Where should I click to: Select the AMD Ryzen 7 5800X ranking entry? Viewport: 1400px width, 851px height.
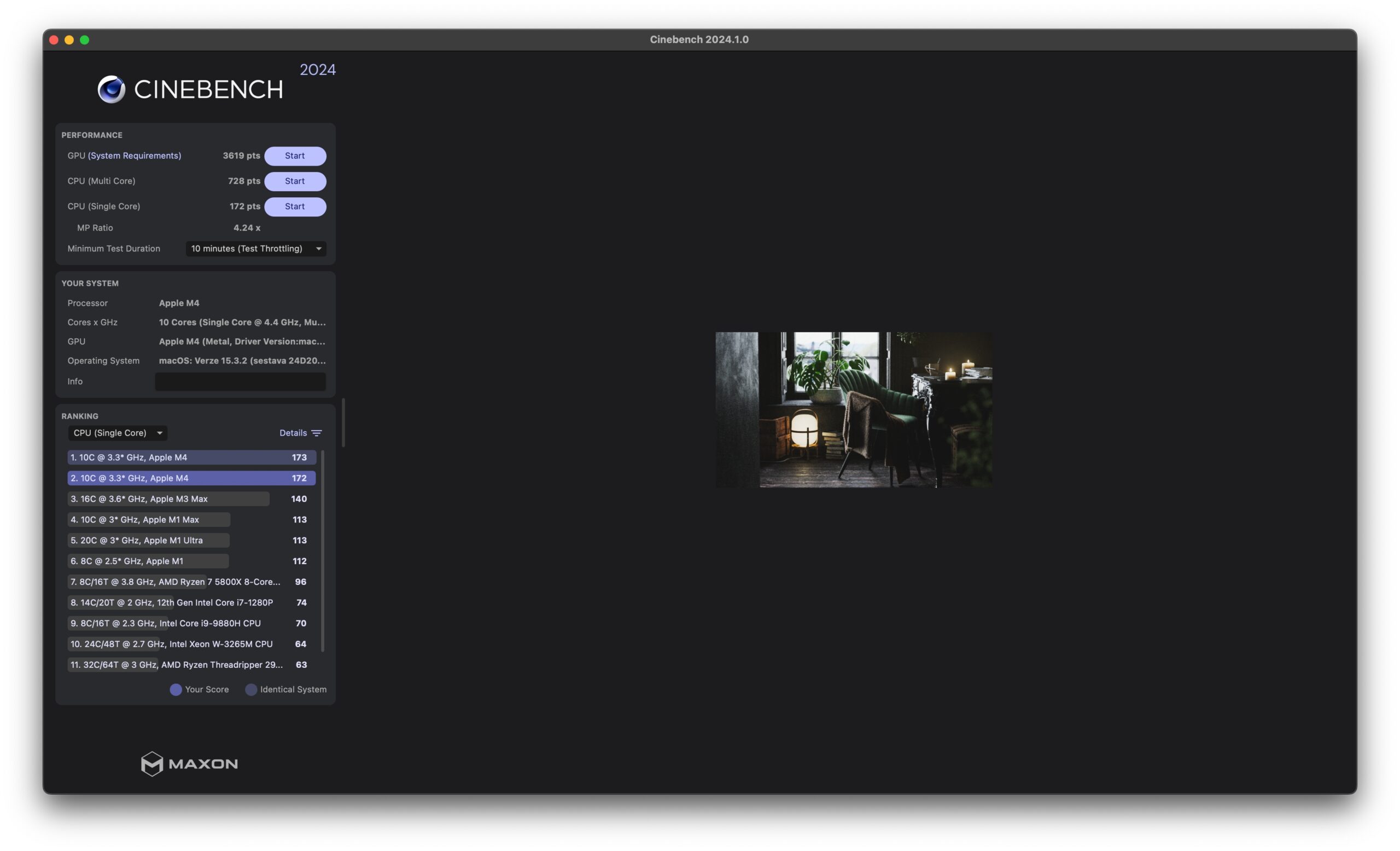(191, 582)
